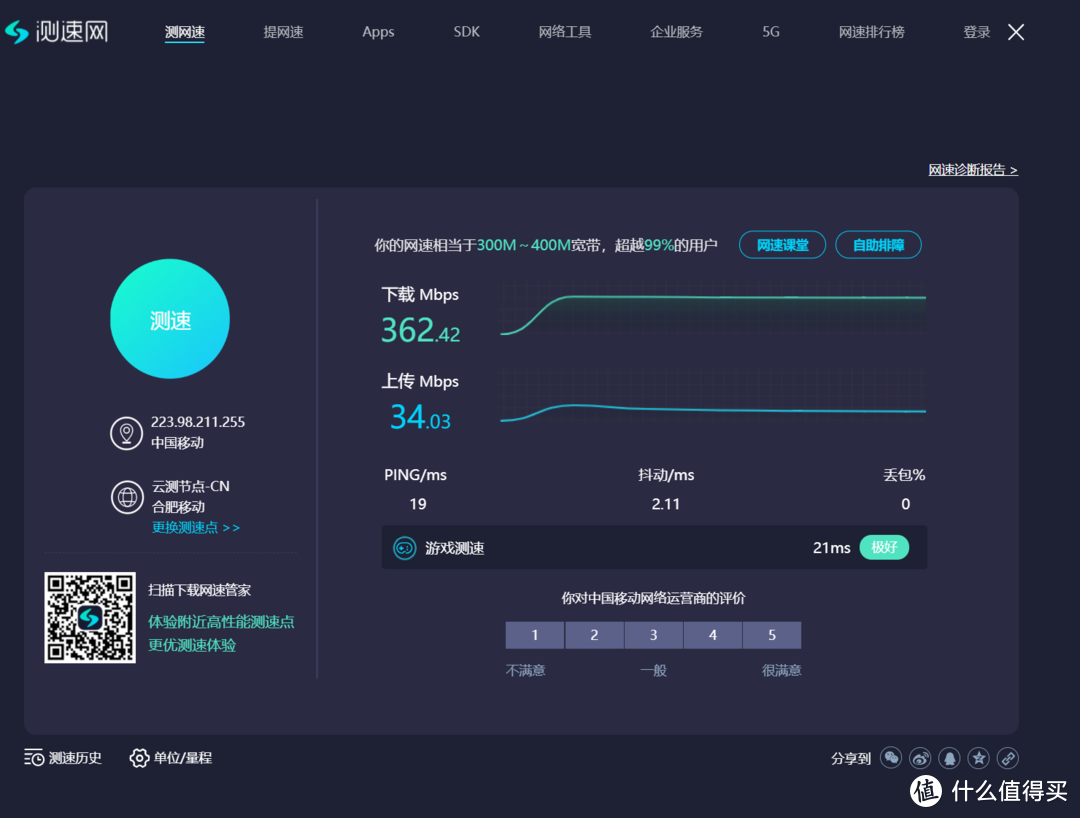Screen dimensions: 1080x818
Task: Switch to the 提网速 tab
Action: [x=283, y=32]
